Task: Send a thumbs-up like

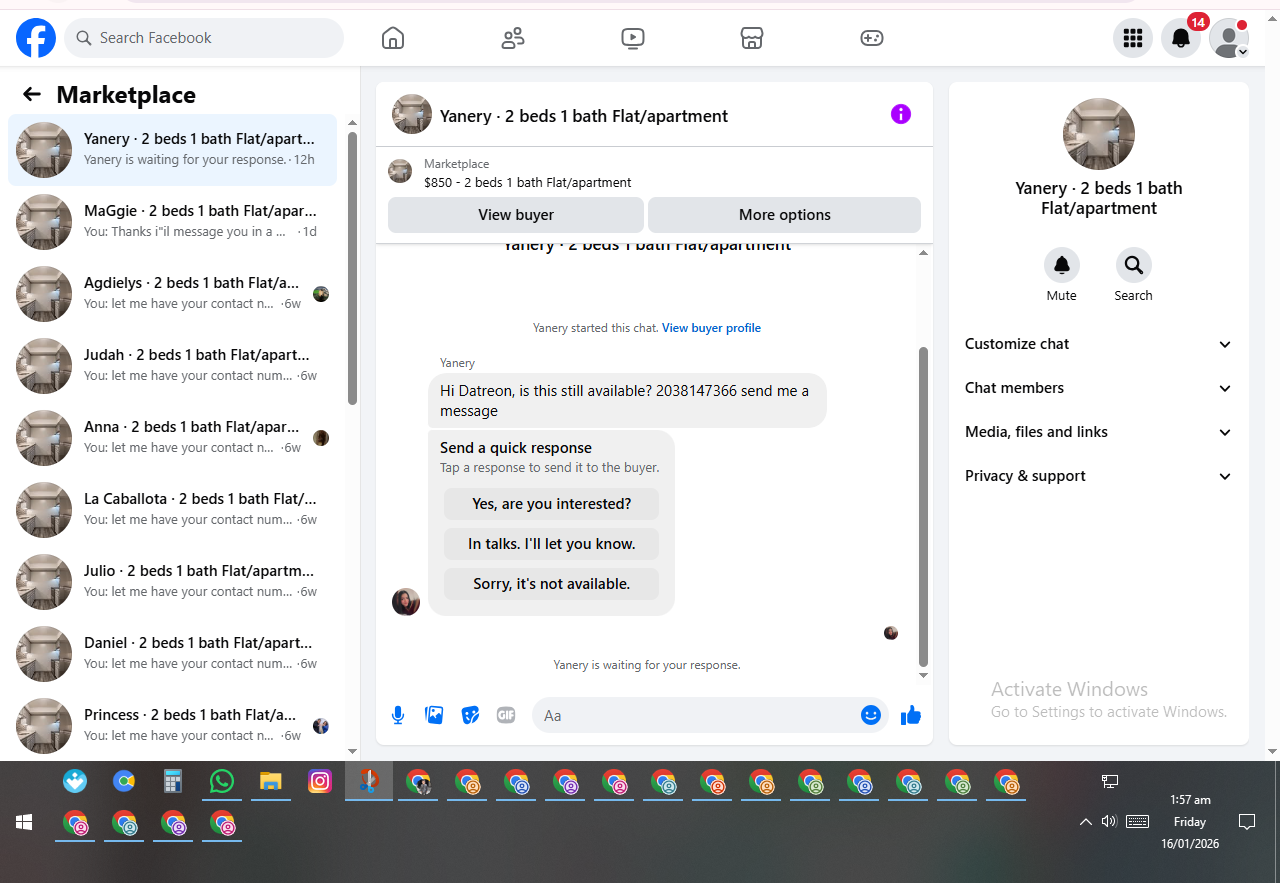Action: pos(910,715)
